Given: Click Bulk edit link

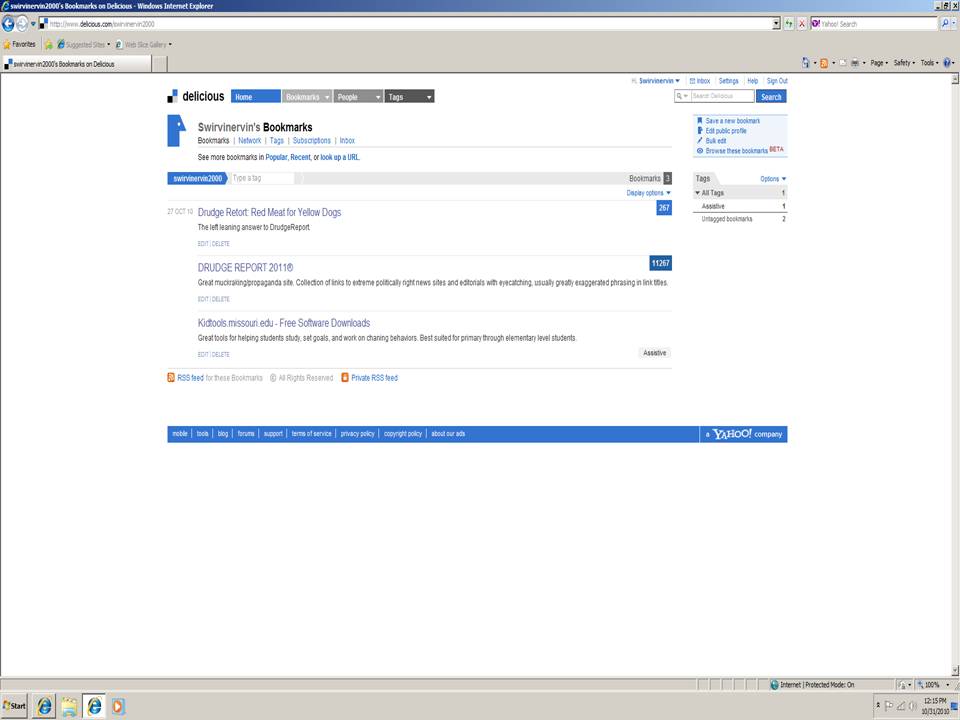Looking at the screenshot, I should pyautogui.click(x=716, y=141).
